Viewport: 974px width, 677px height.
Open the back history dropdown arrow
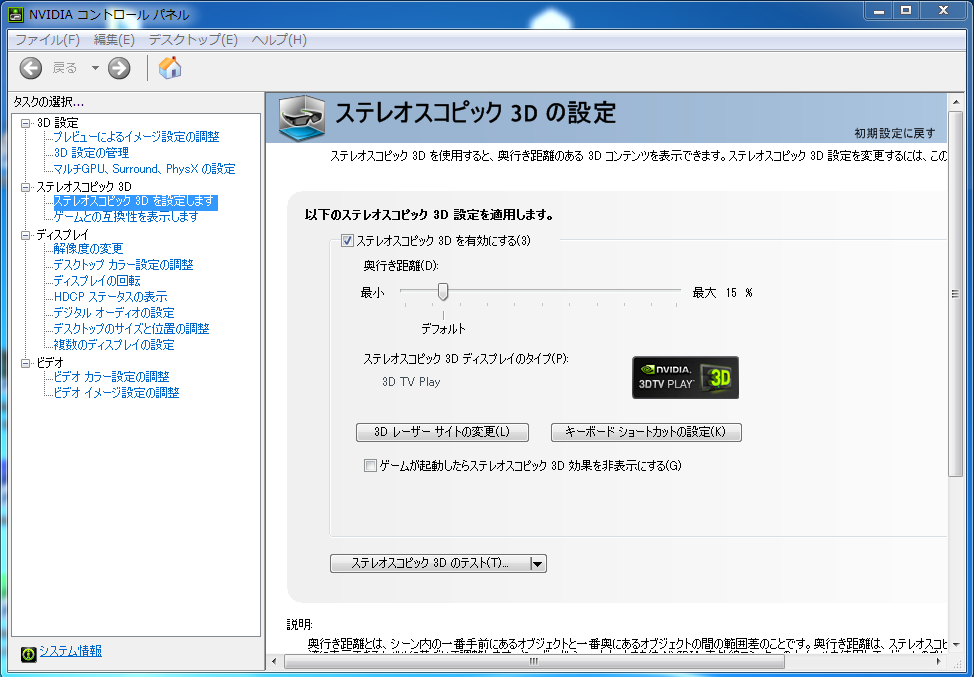coord(95,68)
